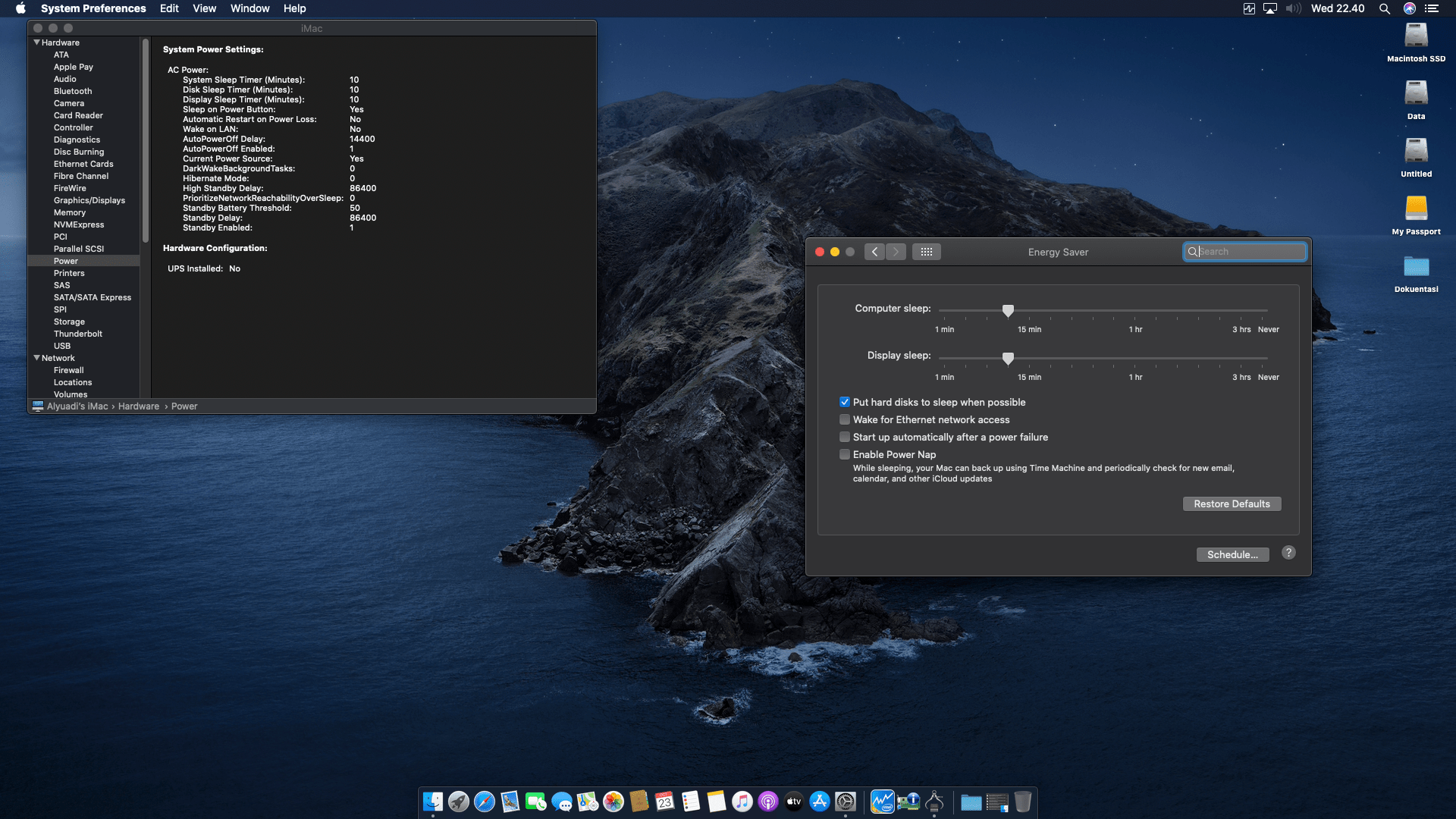Enable Wake for Ethernet network access
The image size is (1456, 819).
click(x=845, y=419)
